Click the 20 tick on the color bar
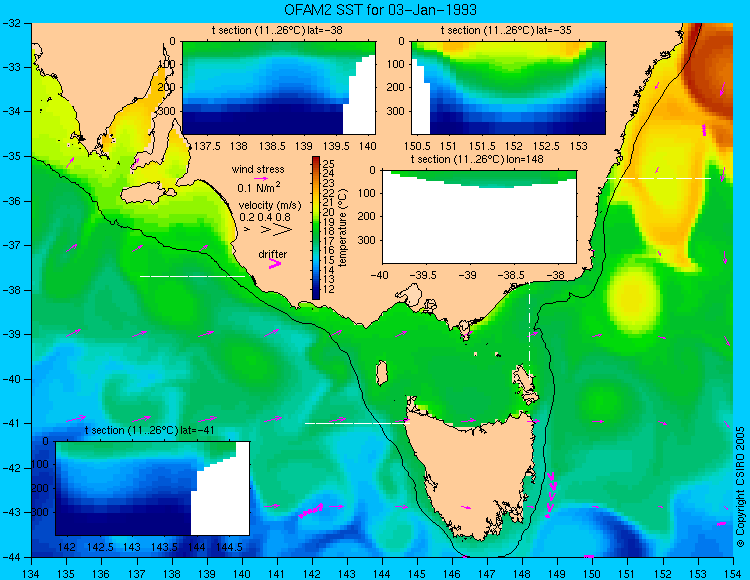Viewport: 750px width, 580px height. click(x=329, y=212)
